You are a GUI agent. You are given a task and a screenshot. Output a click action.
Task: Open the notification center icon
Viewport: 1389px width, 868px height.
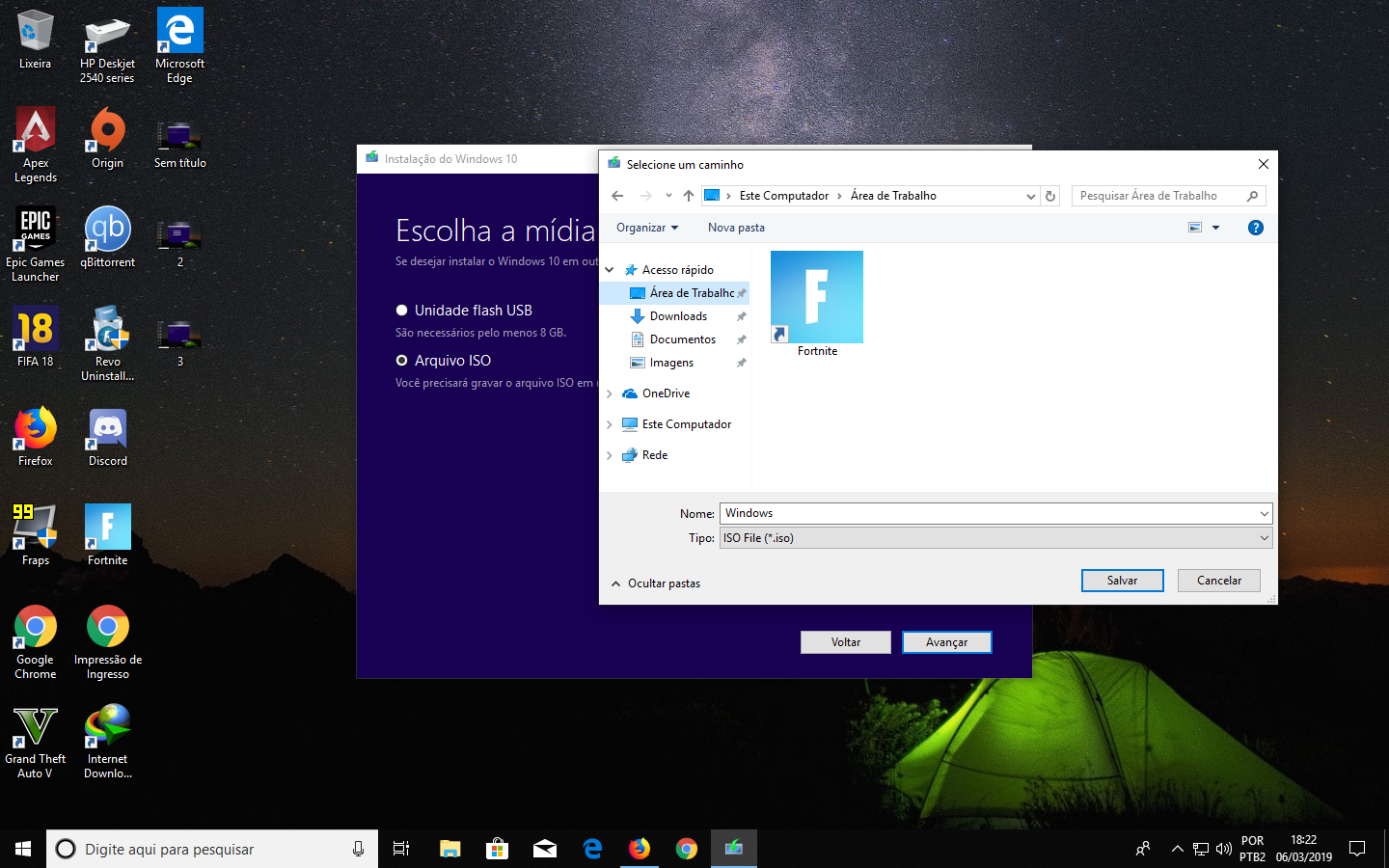tap(1357, 849)
